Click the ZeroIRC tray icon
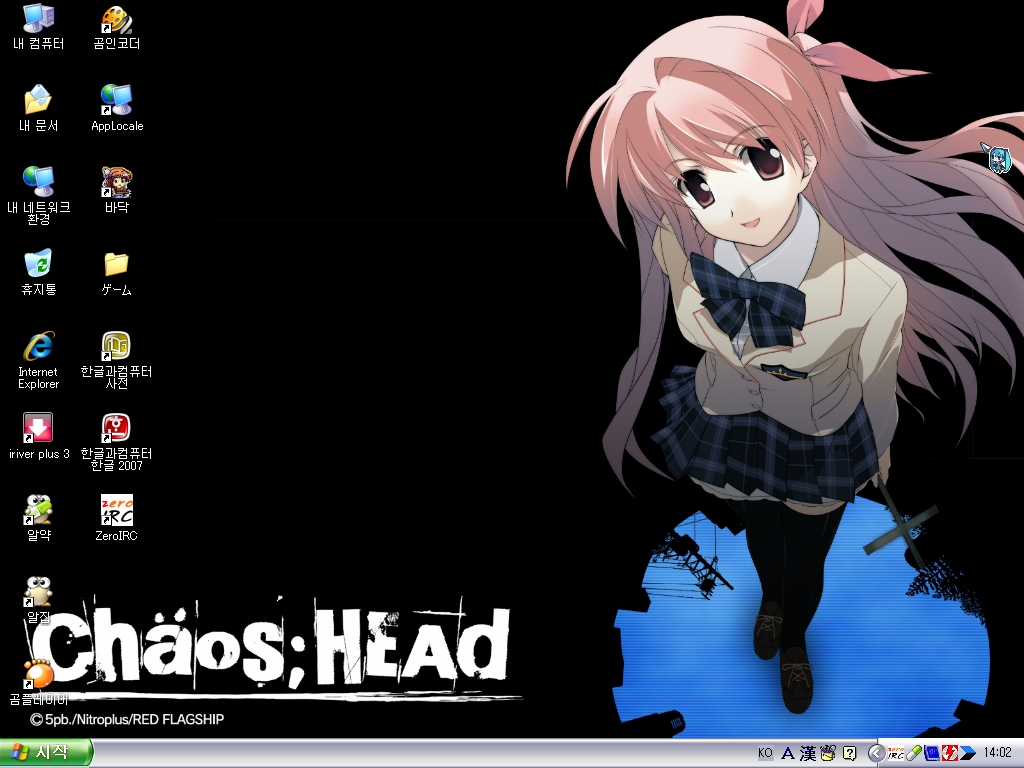 (x=895, y=754)
